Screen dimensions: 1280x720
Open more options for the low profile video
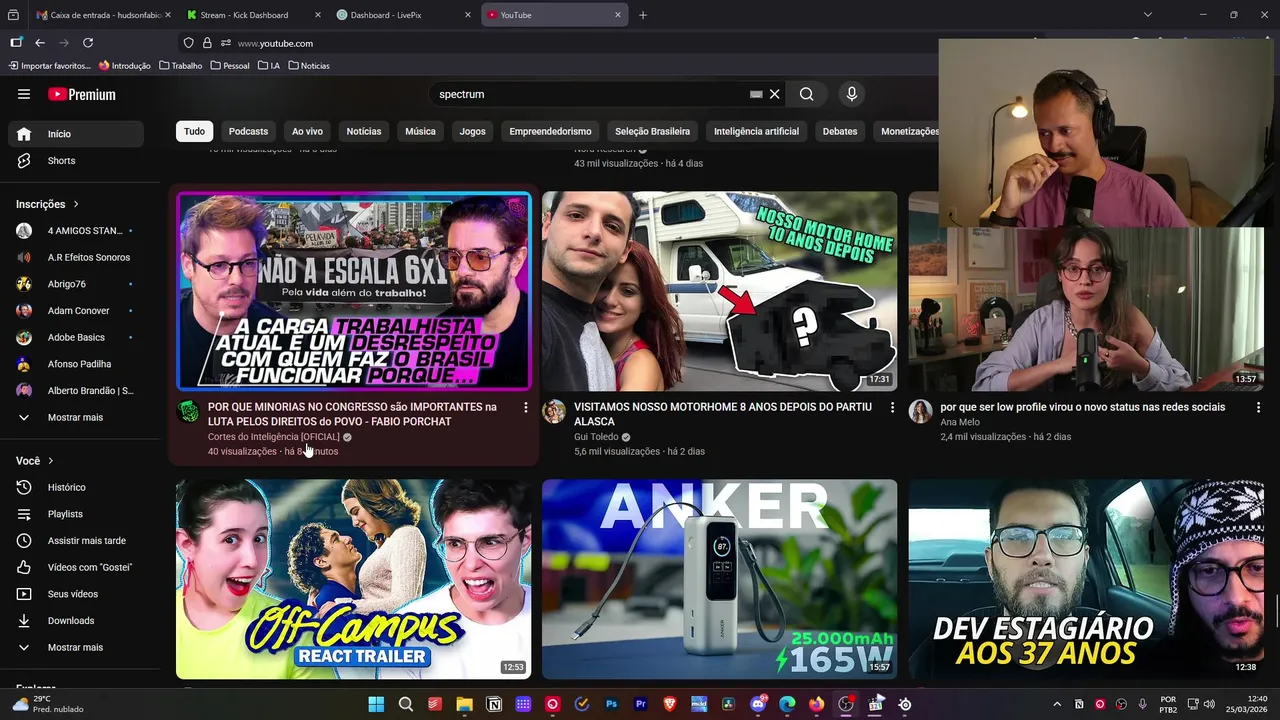(x=1258, y=407)
